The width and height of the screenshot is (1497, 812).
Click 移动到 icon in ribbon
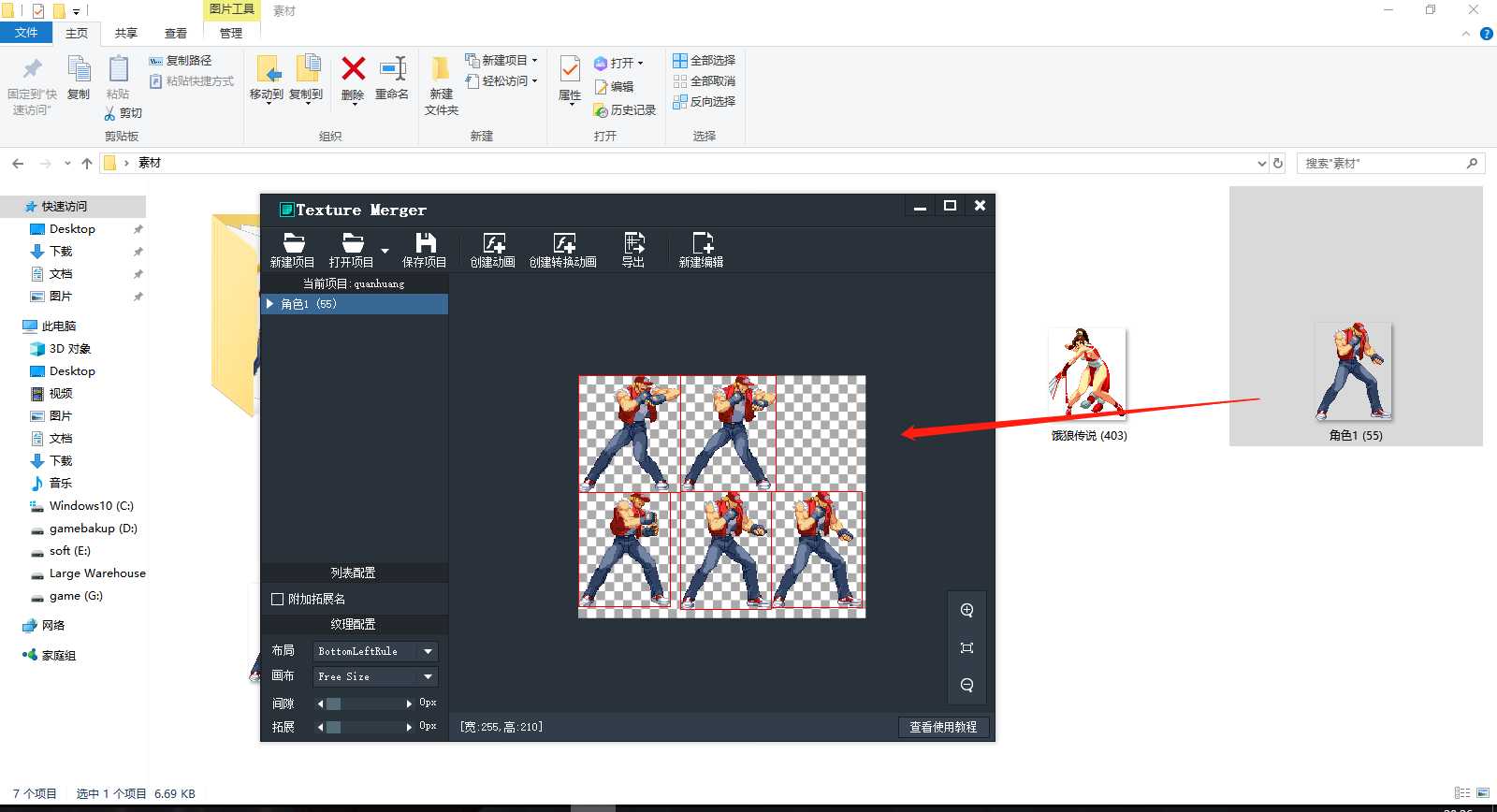268,69
